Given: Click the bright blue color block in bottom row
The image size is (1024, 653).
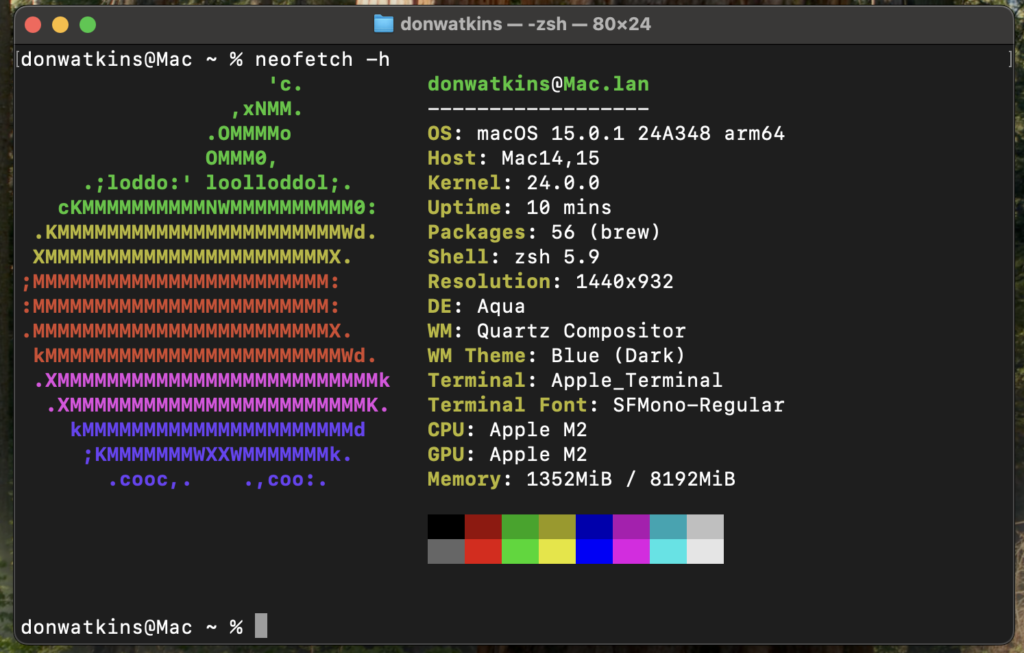Looking at the screenshot, I should (594, 551).
